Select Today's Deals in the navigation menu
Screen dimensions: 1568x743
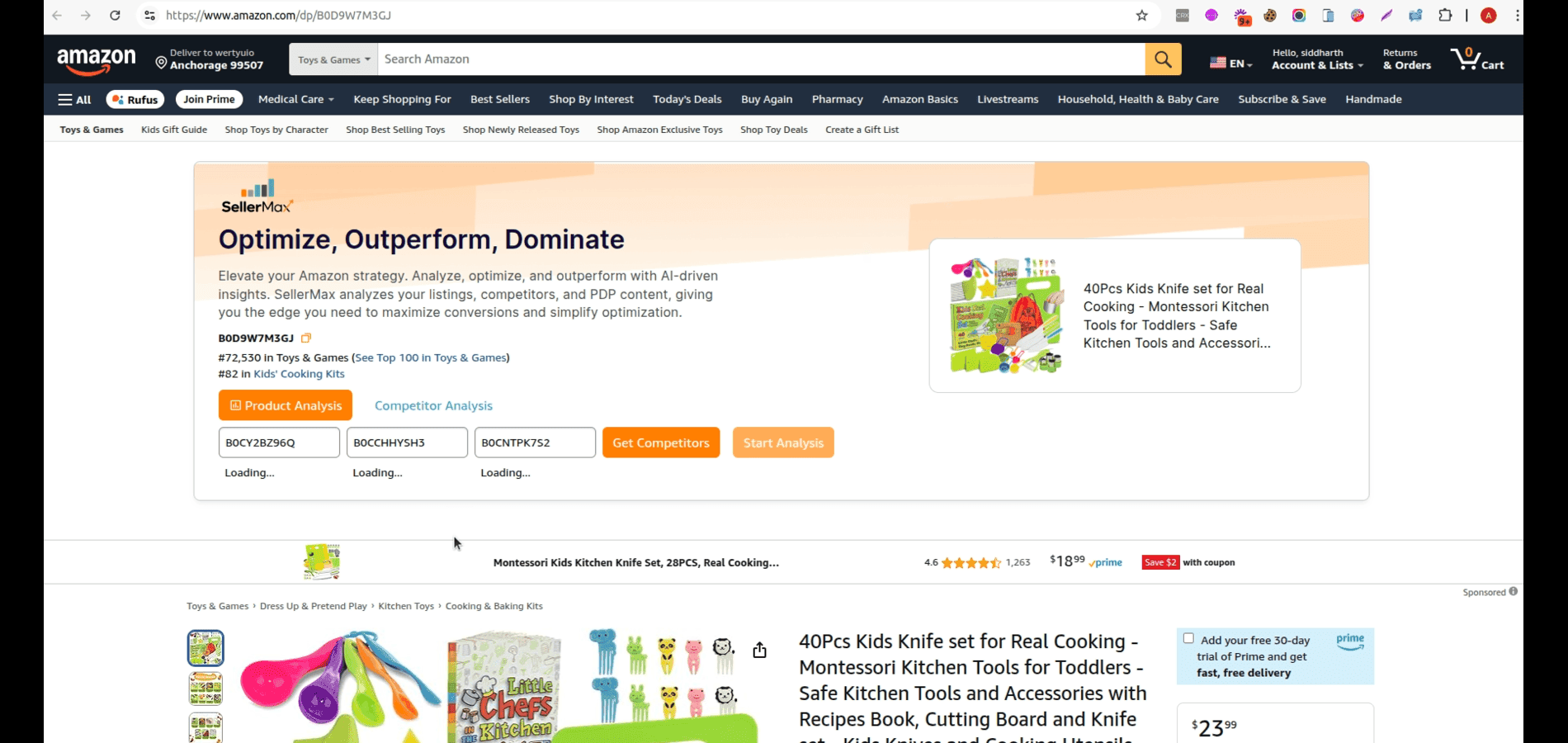pos(687,99)
